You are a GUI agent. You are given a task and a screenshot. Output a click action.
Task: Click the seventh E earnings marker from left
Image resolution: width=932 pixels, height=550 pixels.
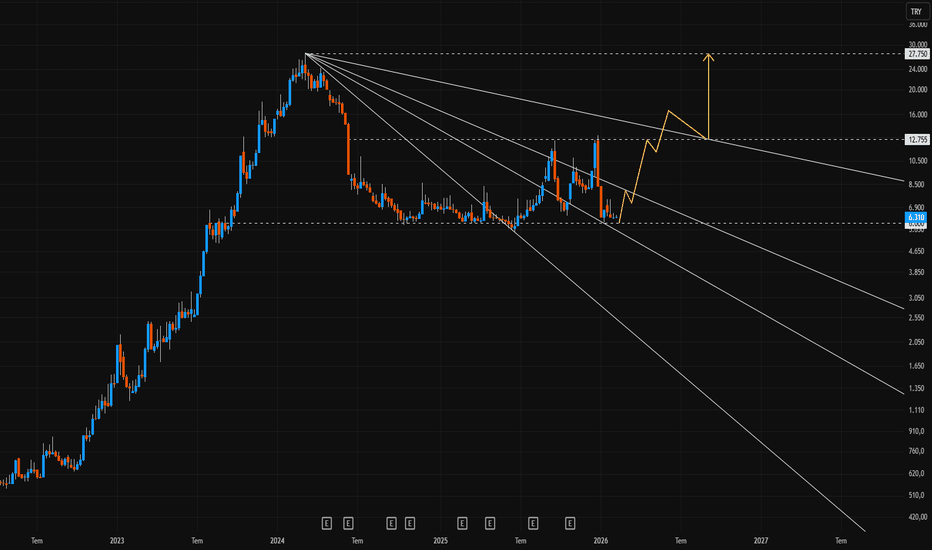click(533, 523)
